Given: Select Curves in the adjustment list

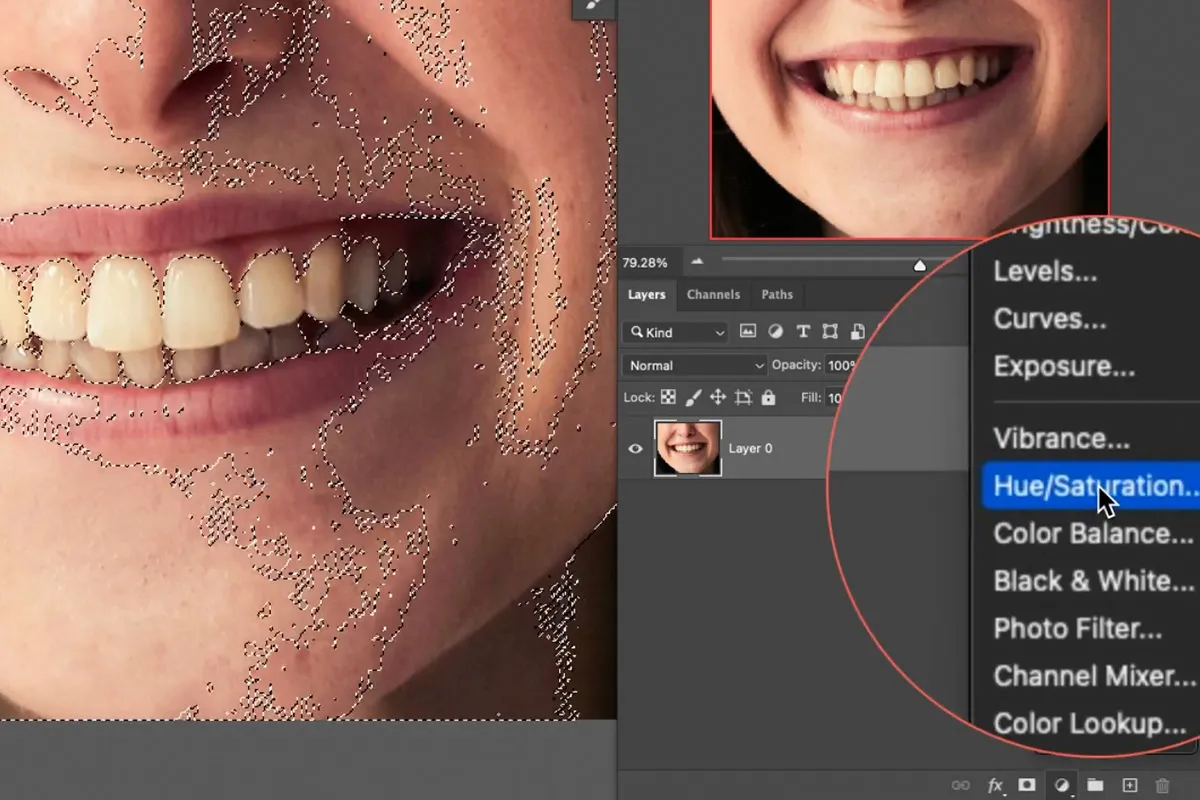Looking at the screenshot, I should coord(1049,319).
